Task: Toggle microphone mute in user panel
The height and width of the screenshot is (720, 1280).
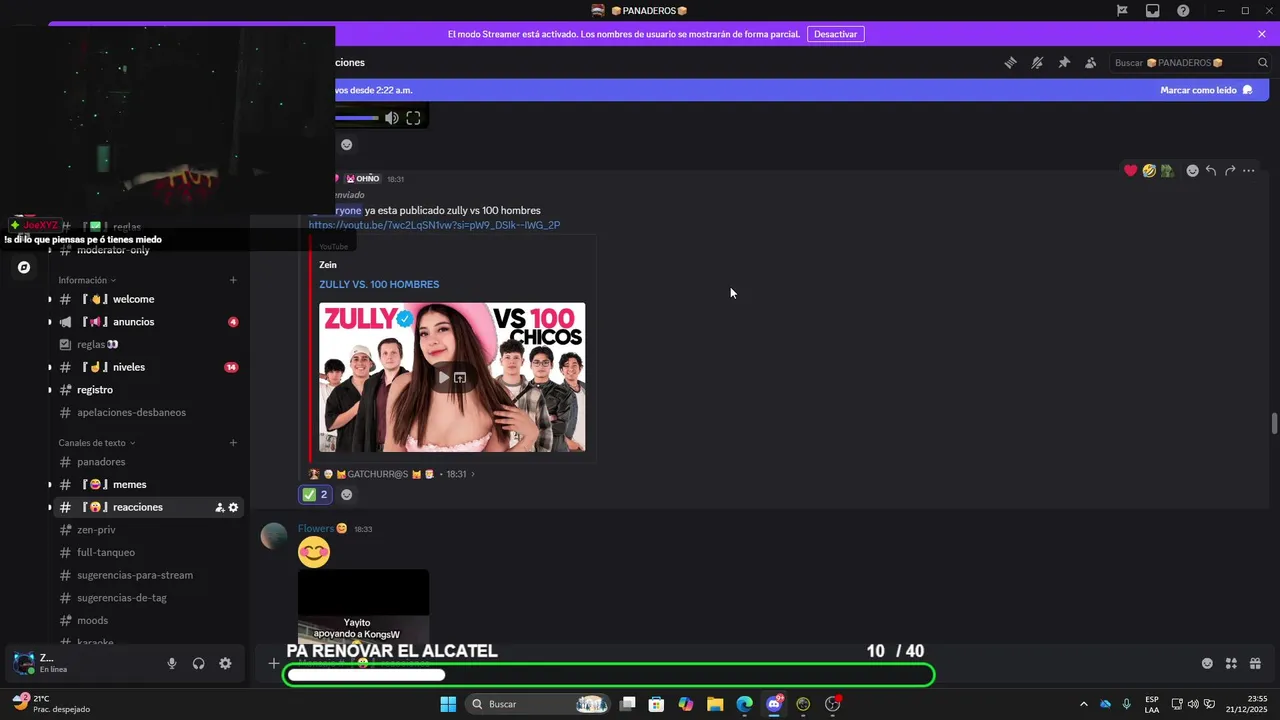Action: [172, 663]
